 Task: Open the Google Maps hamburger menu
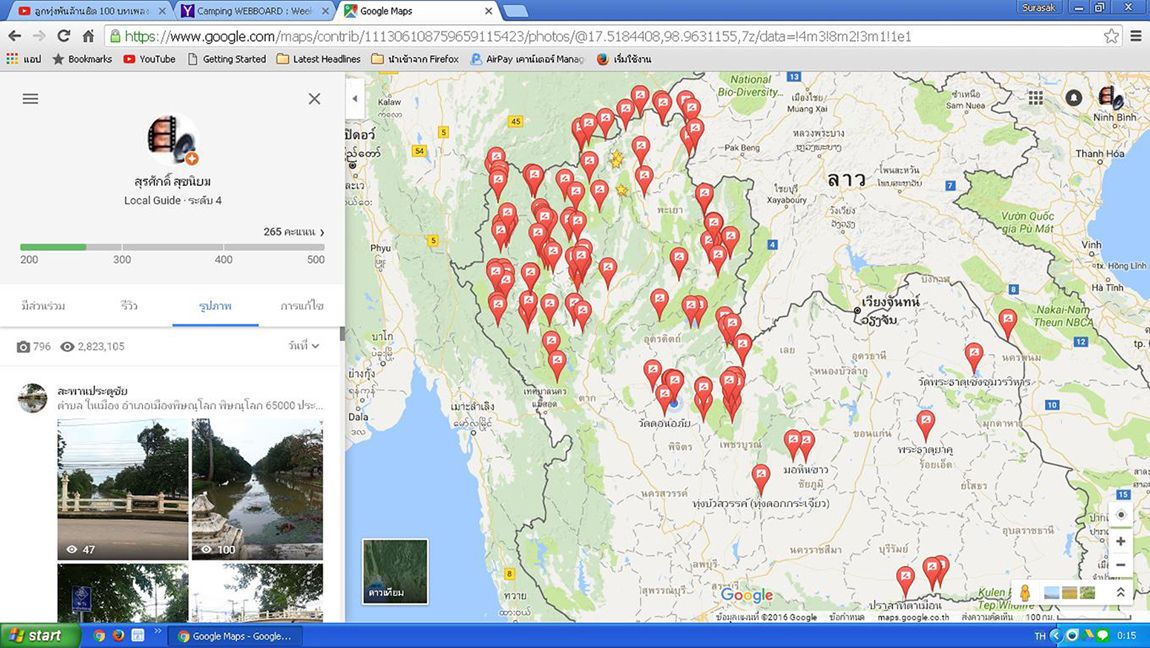click(30, 99)
